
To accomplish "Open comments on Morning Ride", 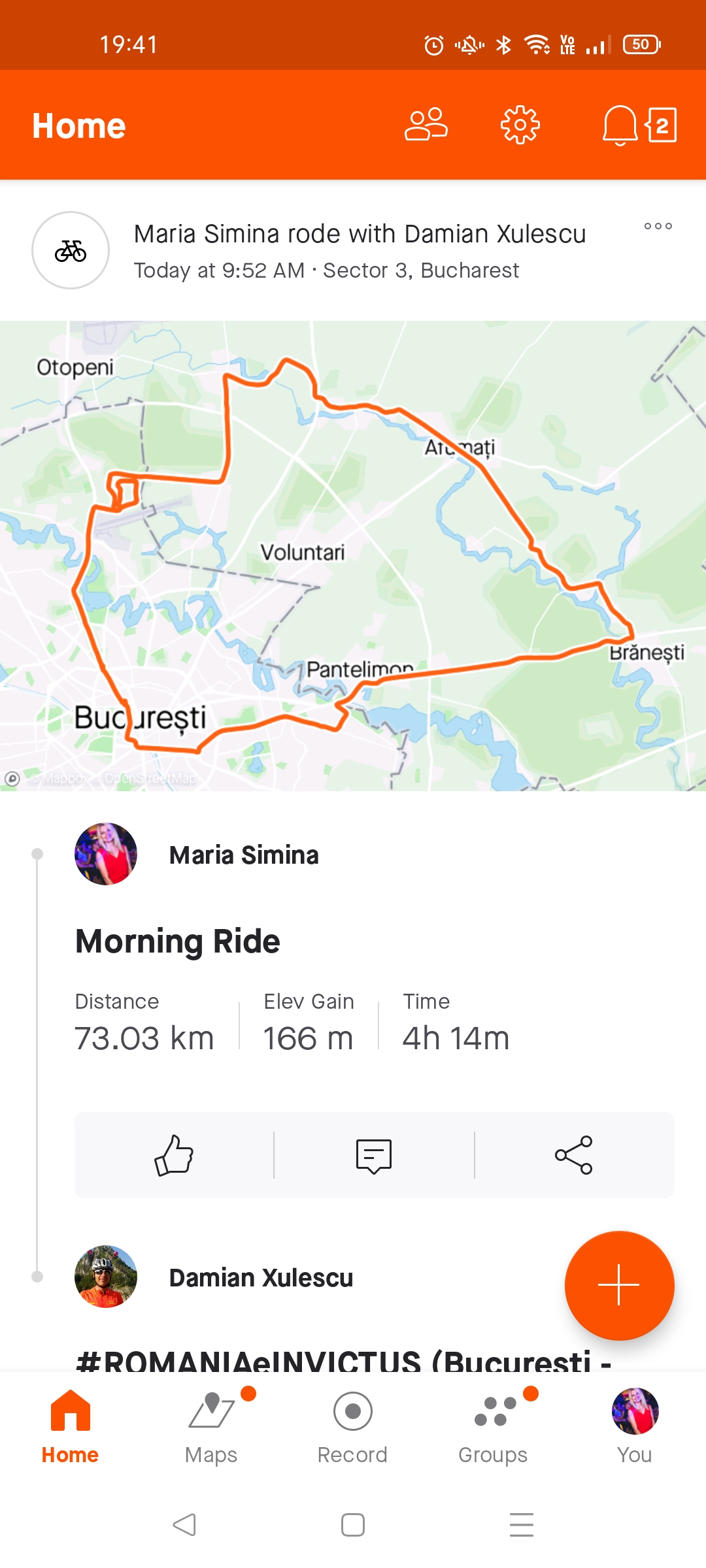I will [374, 1155].
